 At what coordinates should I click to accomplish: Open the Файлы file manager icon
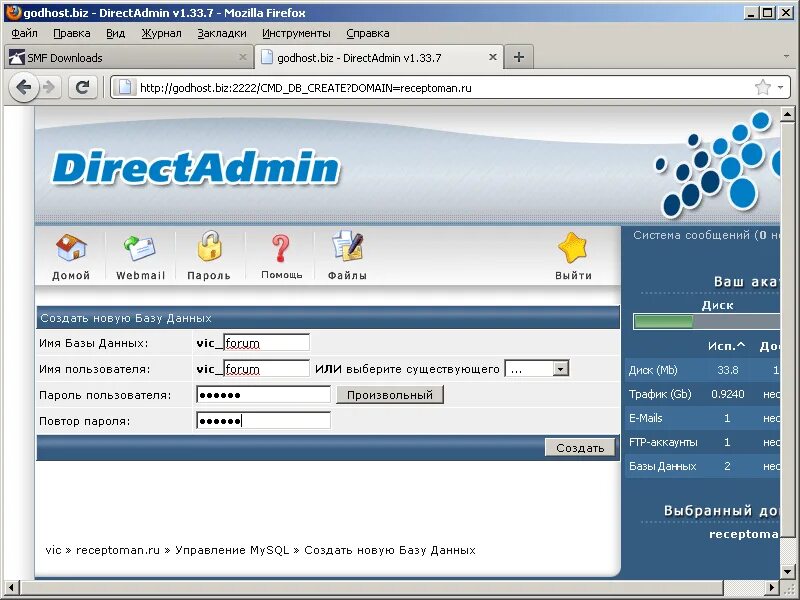(347, 247)
